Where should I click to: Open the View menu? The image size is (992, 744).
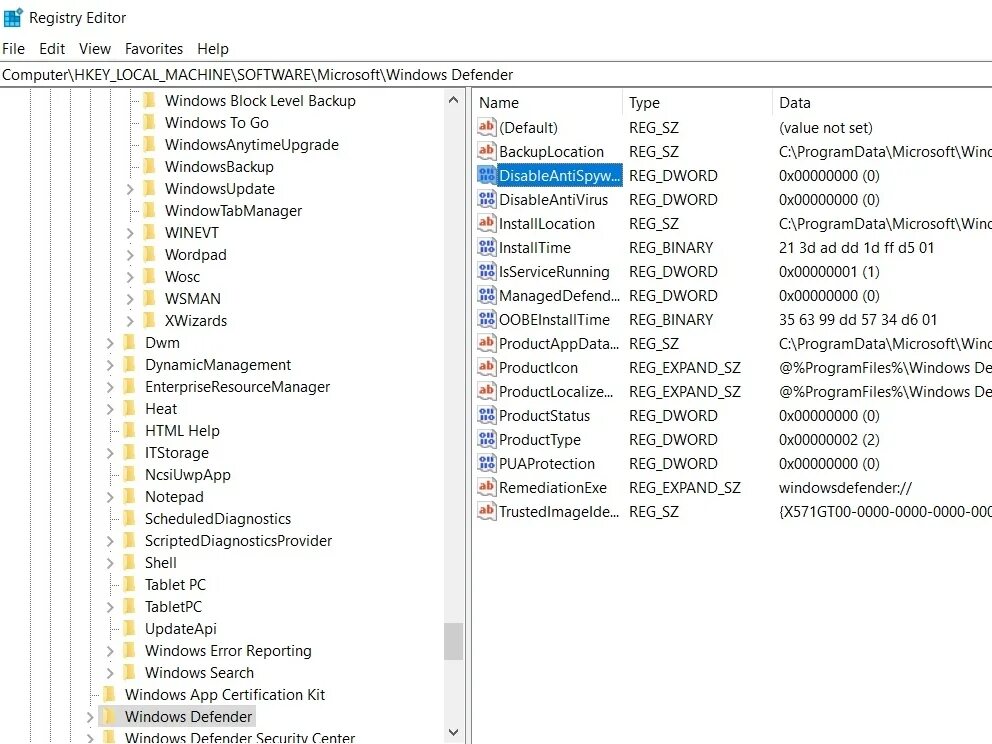pos(95,49)
